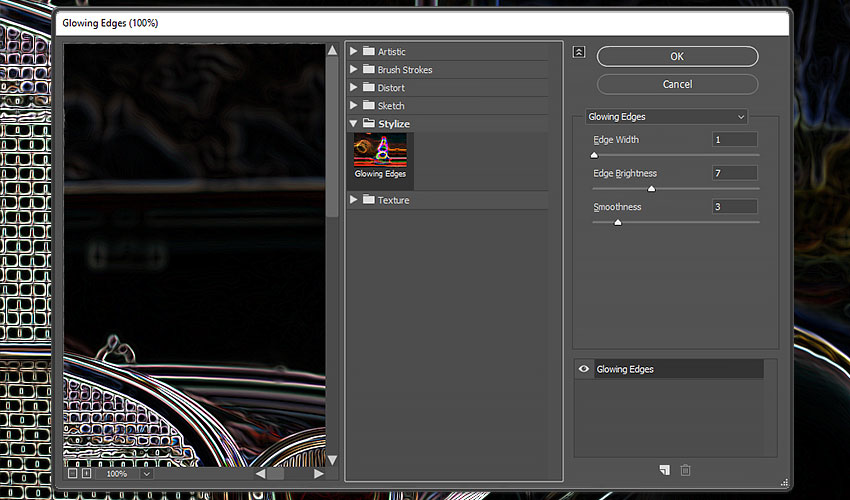
Task: Click the Smoothness value field
Action: coord(734,207)
